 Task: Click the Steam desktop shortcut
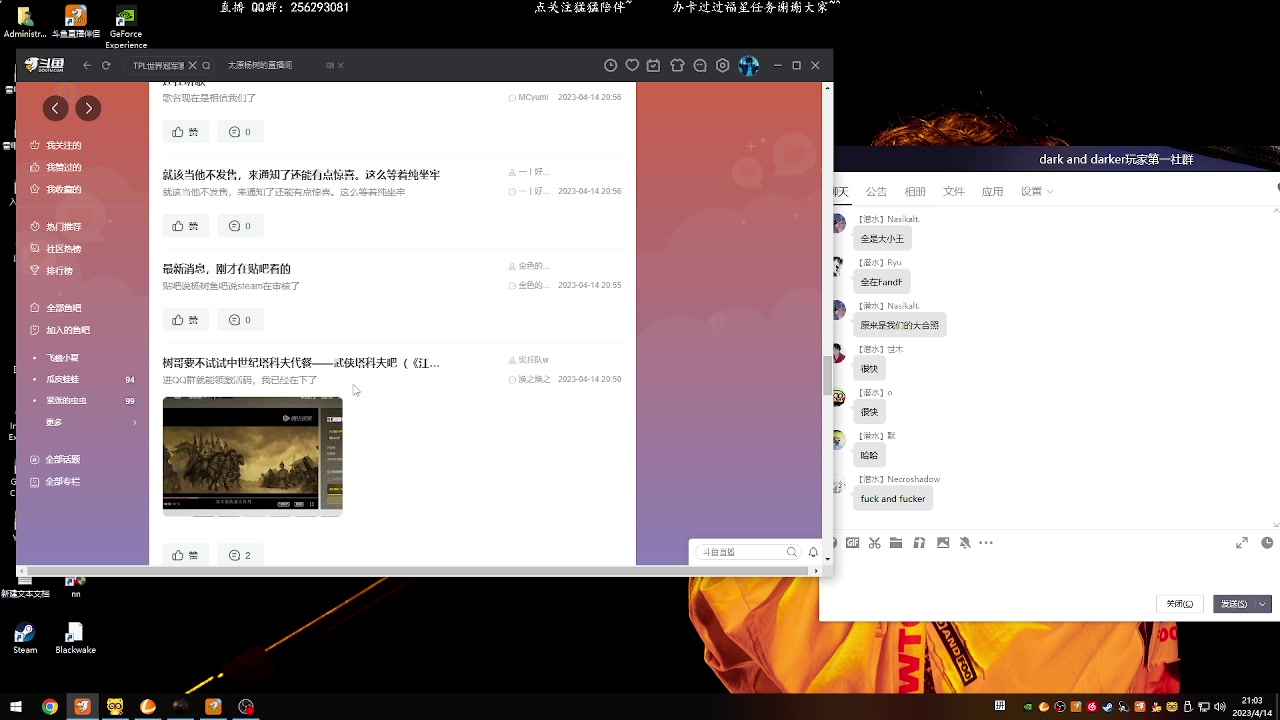(25, 638)
